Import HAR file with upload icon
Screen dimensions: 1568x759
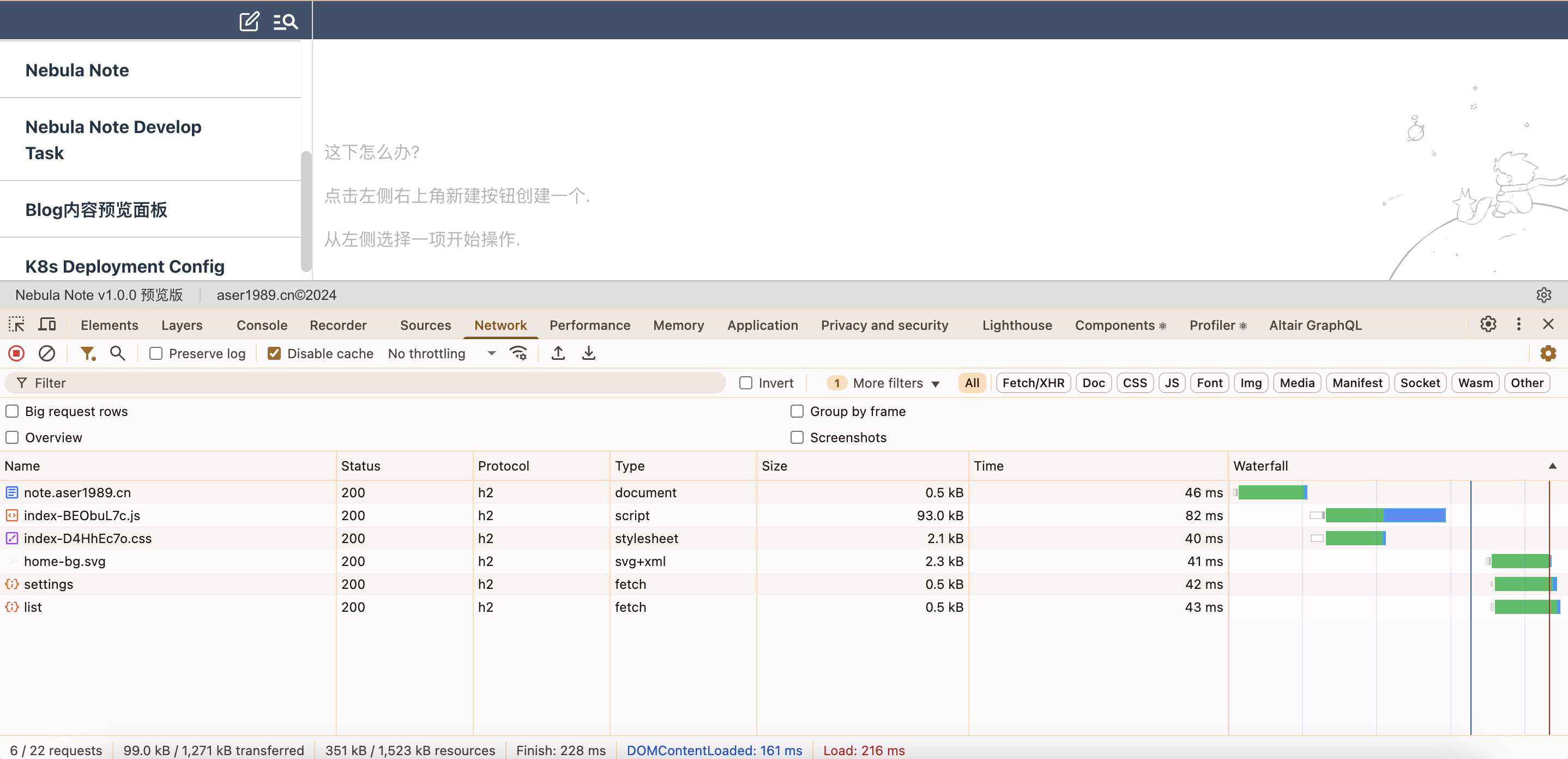[x=558, y=353]
